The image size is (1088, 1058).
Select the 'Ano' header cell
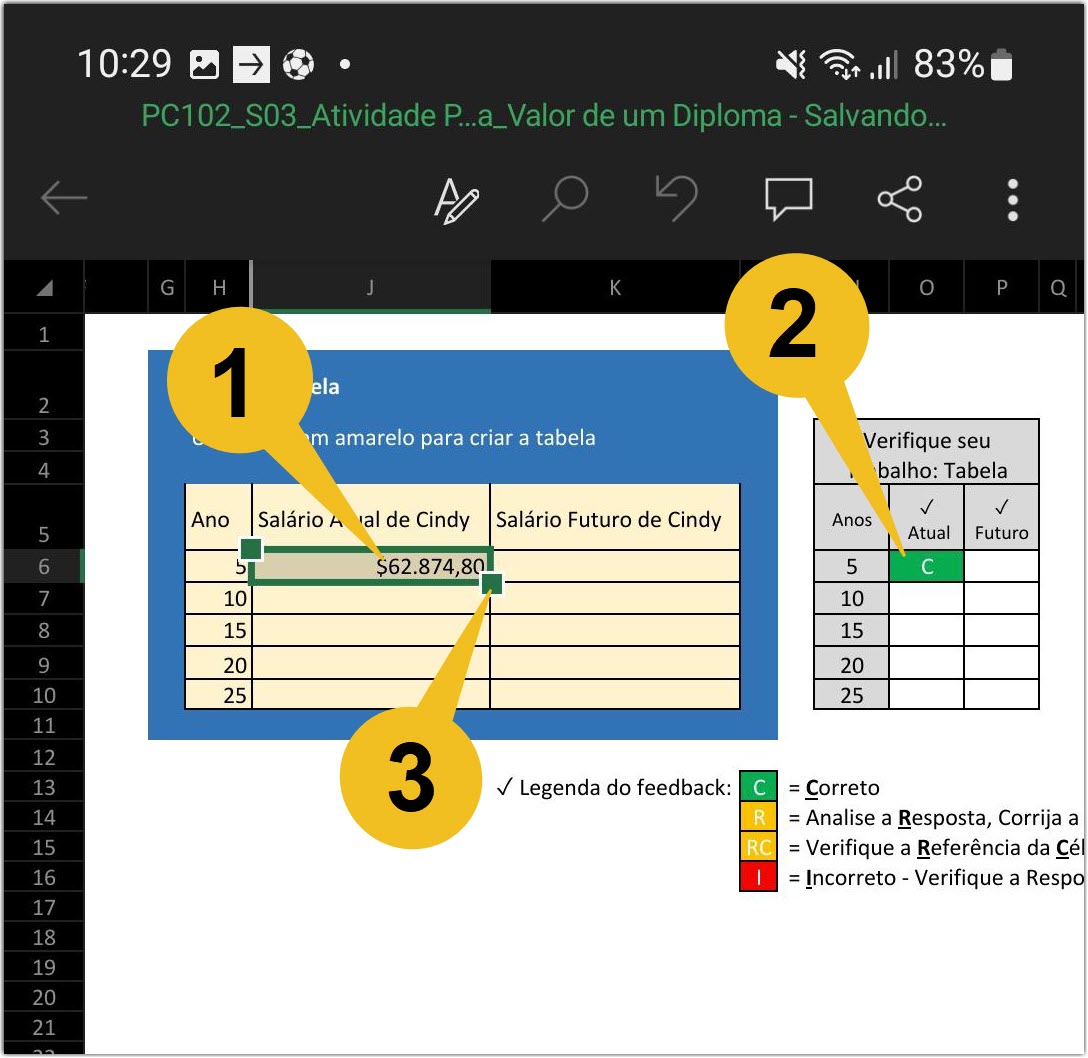(x=219, y=518)
